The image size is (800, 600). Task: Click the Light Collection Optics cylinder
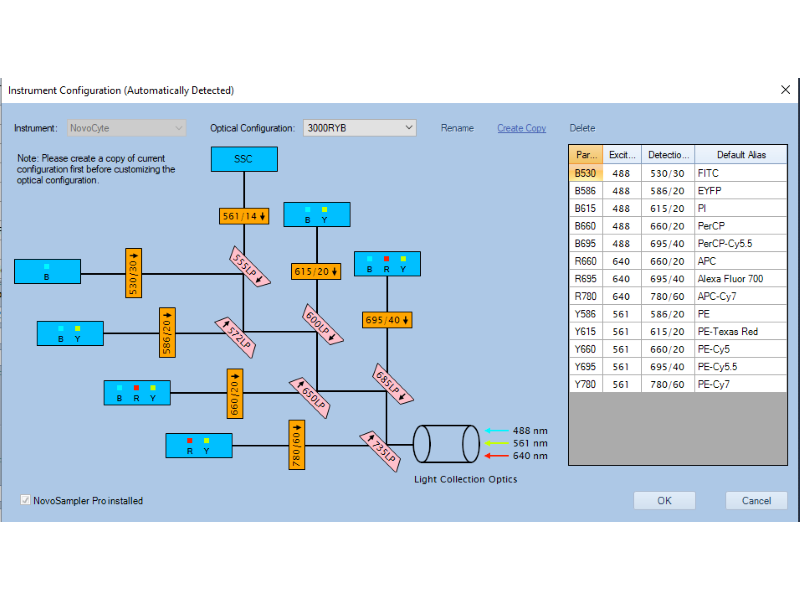point(445,443)
